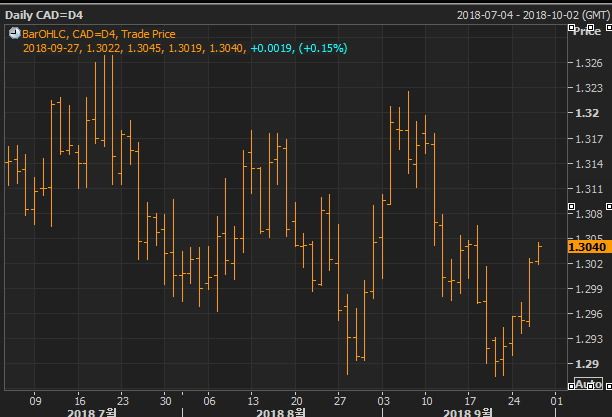Click the 27 date tick label
This screenshot has width=612, height=417.
pos(340,401)
